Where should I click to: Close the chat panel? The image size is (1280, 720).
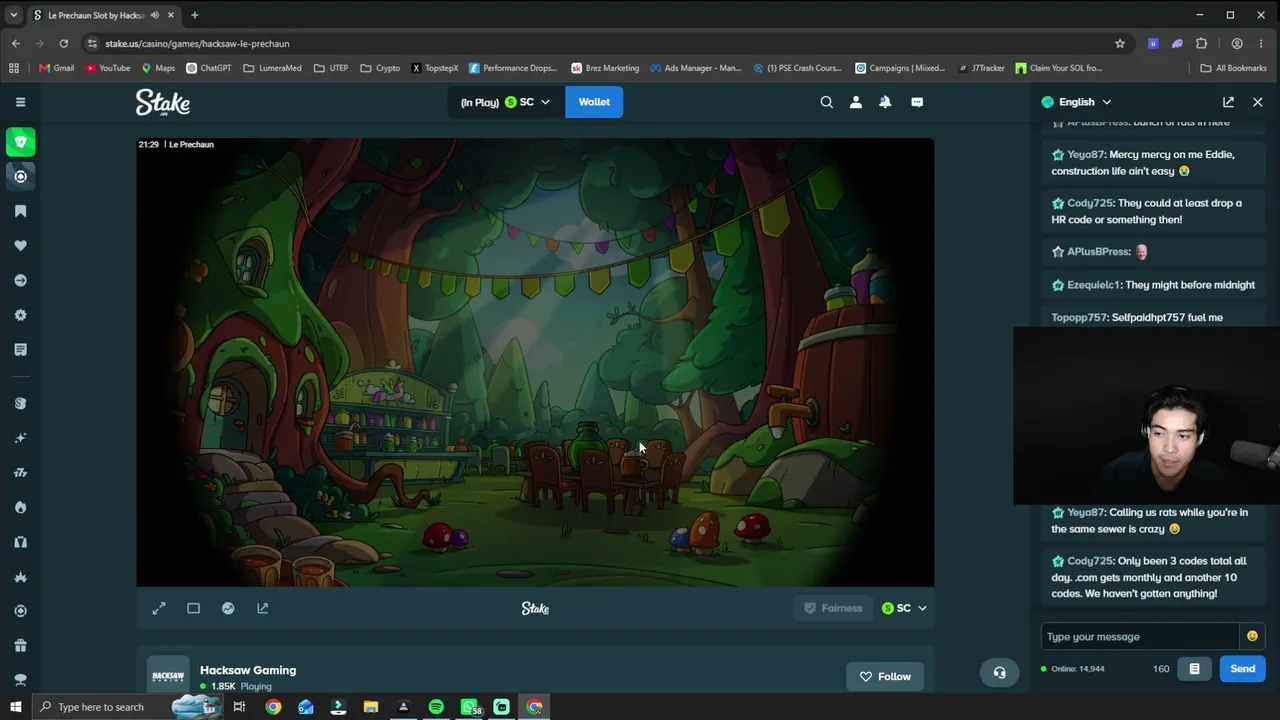click(x=1258, y=102)
